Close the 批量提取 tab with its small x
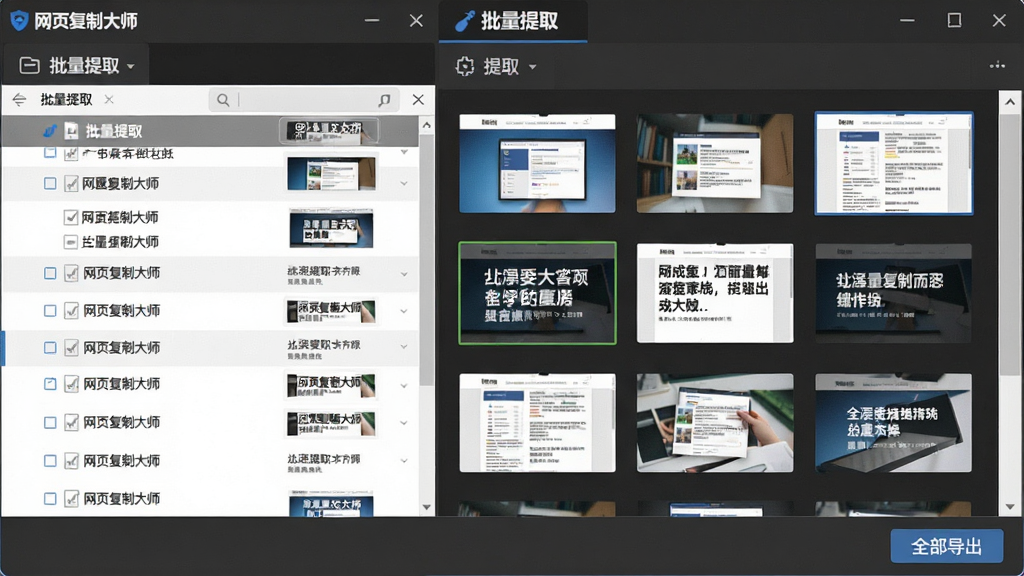1024x576 pixels. click(x=109, y=99)
